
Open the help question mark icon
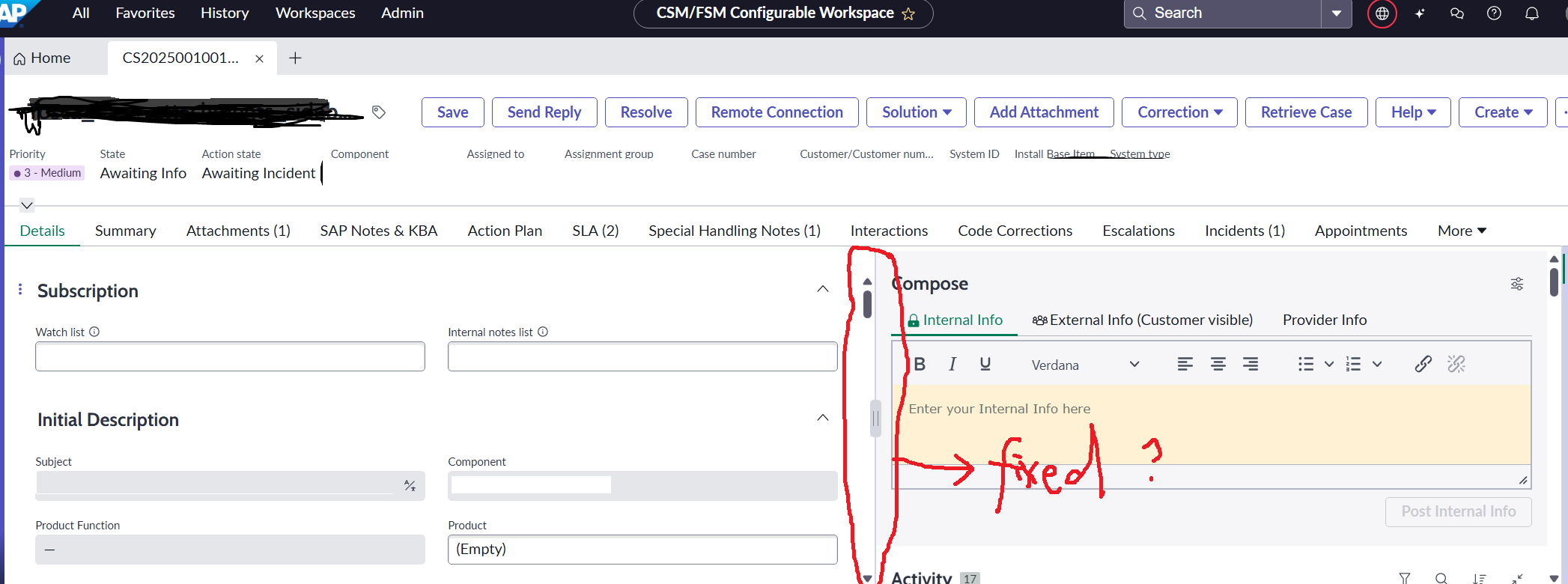pyautogui.click(x=1494, y=13)
